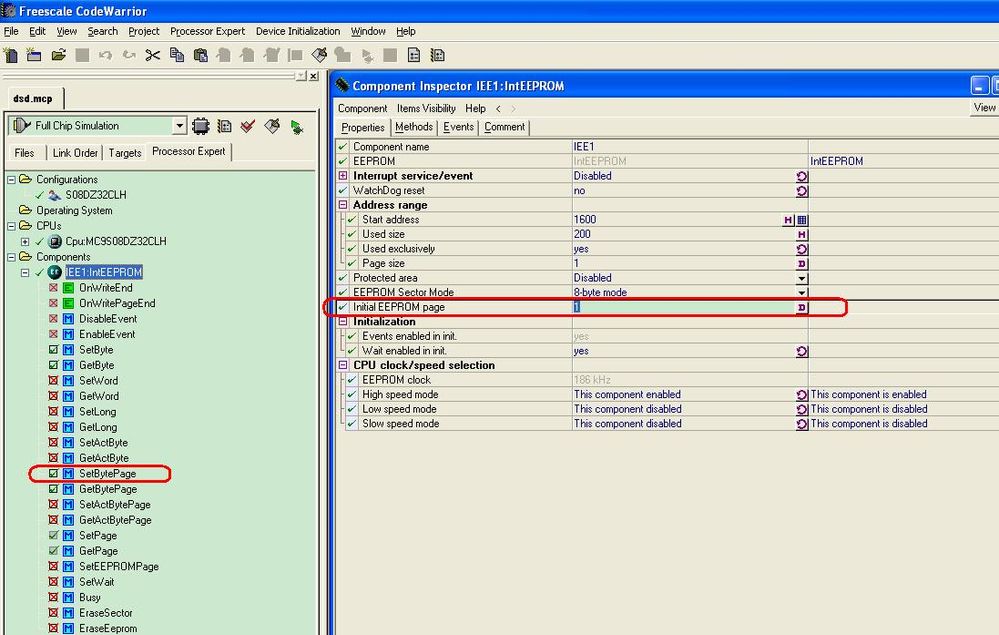
Task: Collapse the Initialization property group
Action: (343, 322)
